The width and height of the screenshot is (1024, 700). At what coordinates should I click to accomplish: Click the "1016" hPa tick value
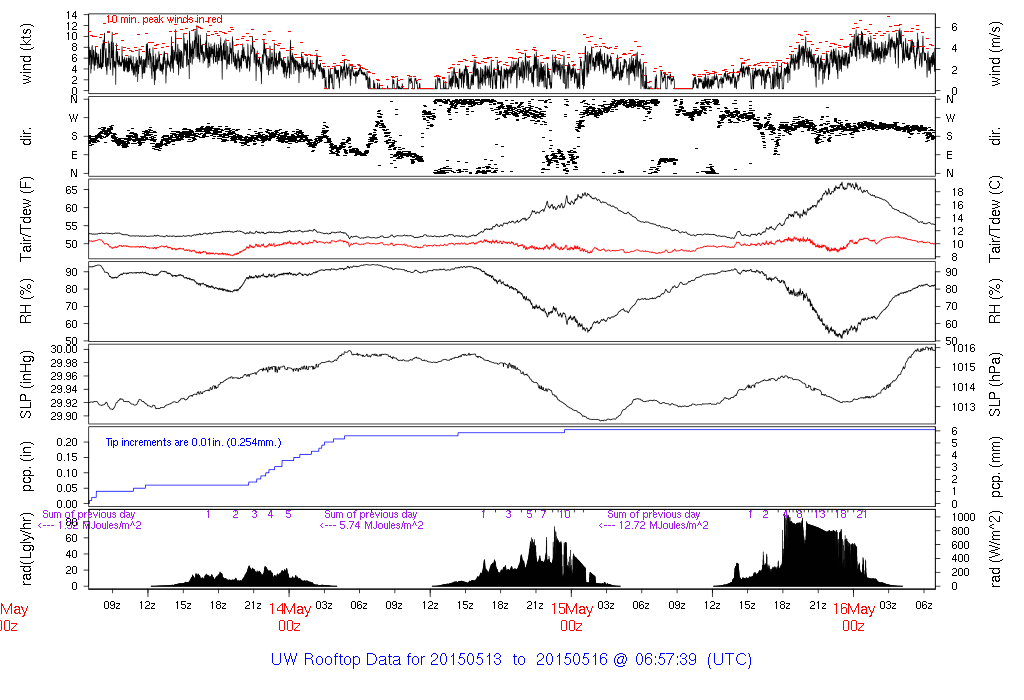tap(964, 348)
